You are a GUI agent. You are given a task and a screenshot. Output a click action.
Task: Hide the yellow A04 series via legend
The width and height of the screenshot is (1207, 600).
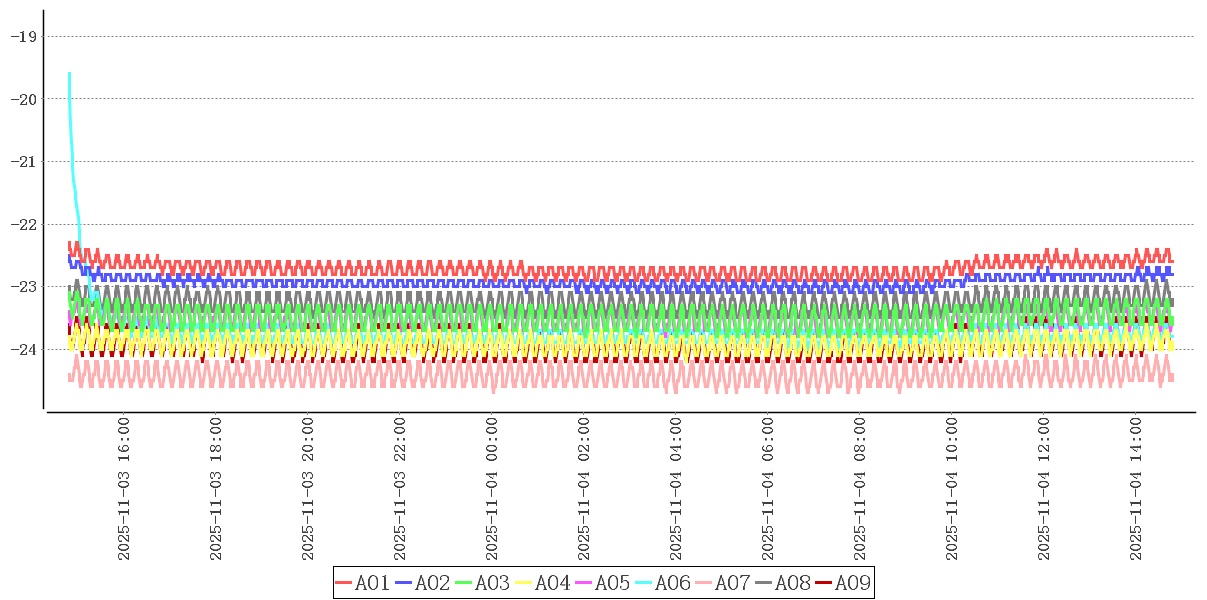(542, 583)
